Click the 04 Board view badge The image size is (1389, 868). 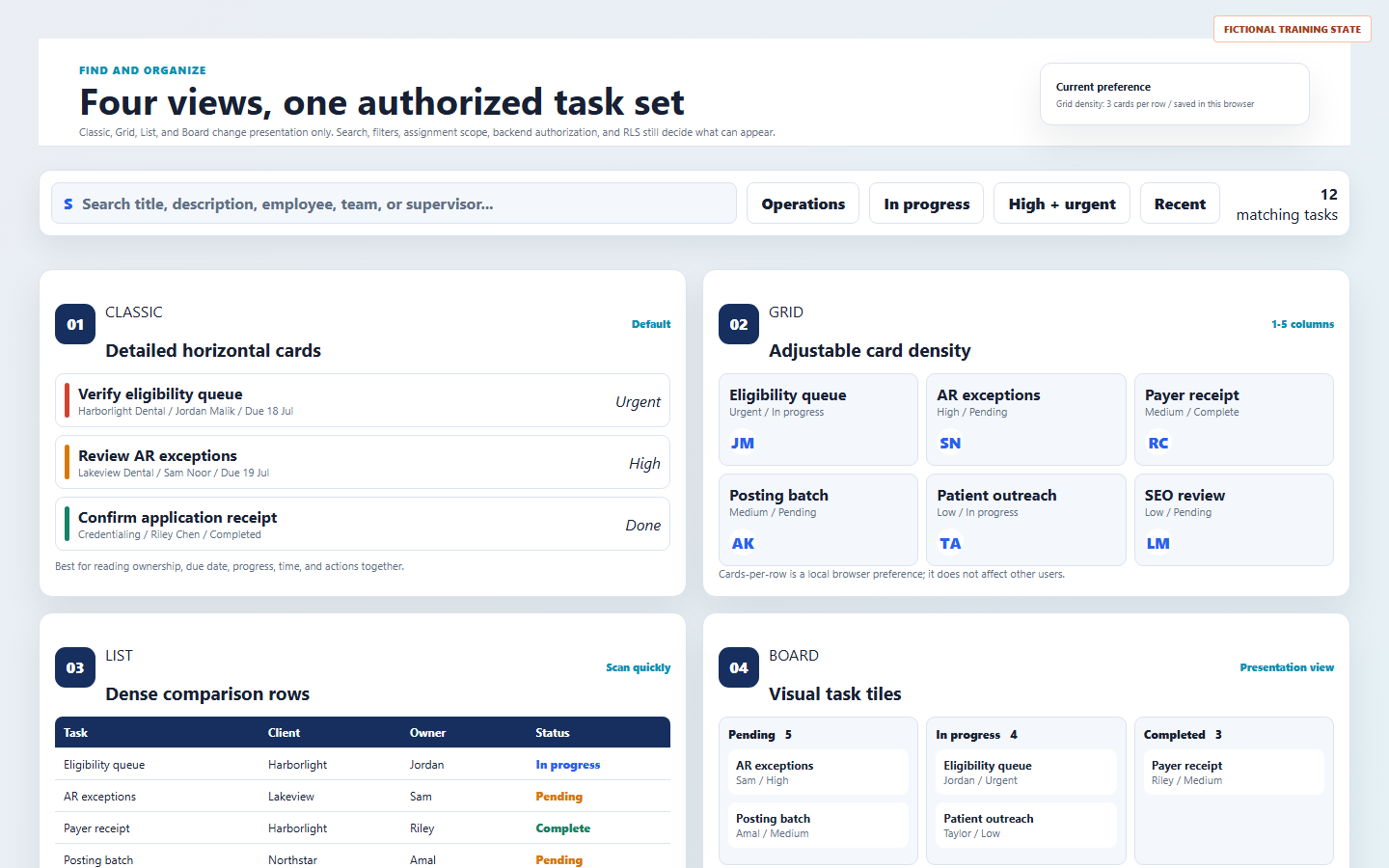[739, 667]
